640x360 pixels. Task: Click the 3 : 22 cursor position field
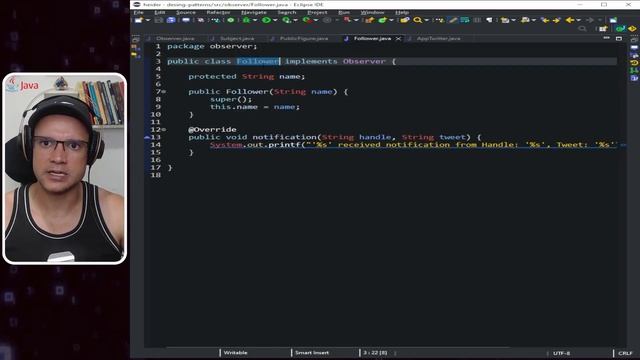tap(375, 353)
